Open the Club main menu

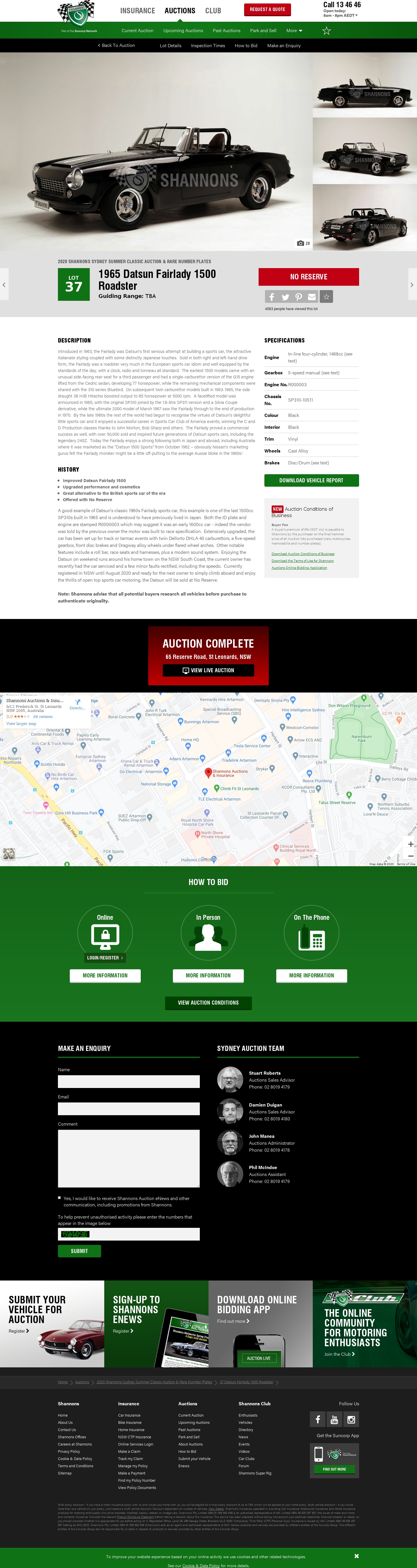tap(213, 10)
